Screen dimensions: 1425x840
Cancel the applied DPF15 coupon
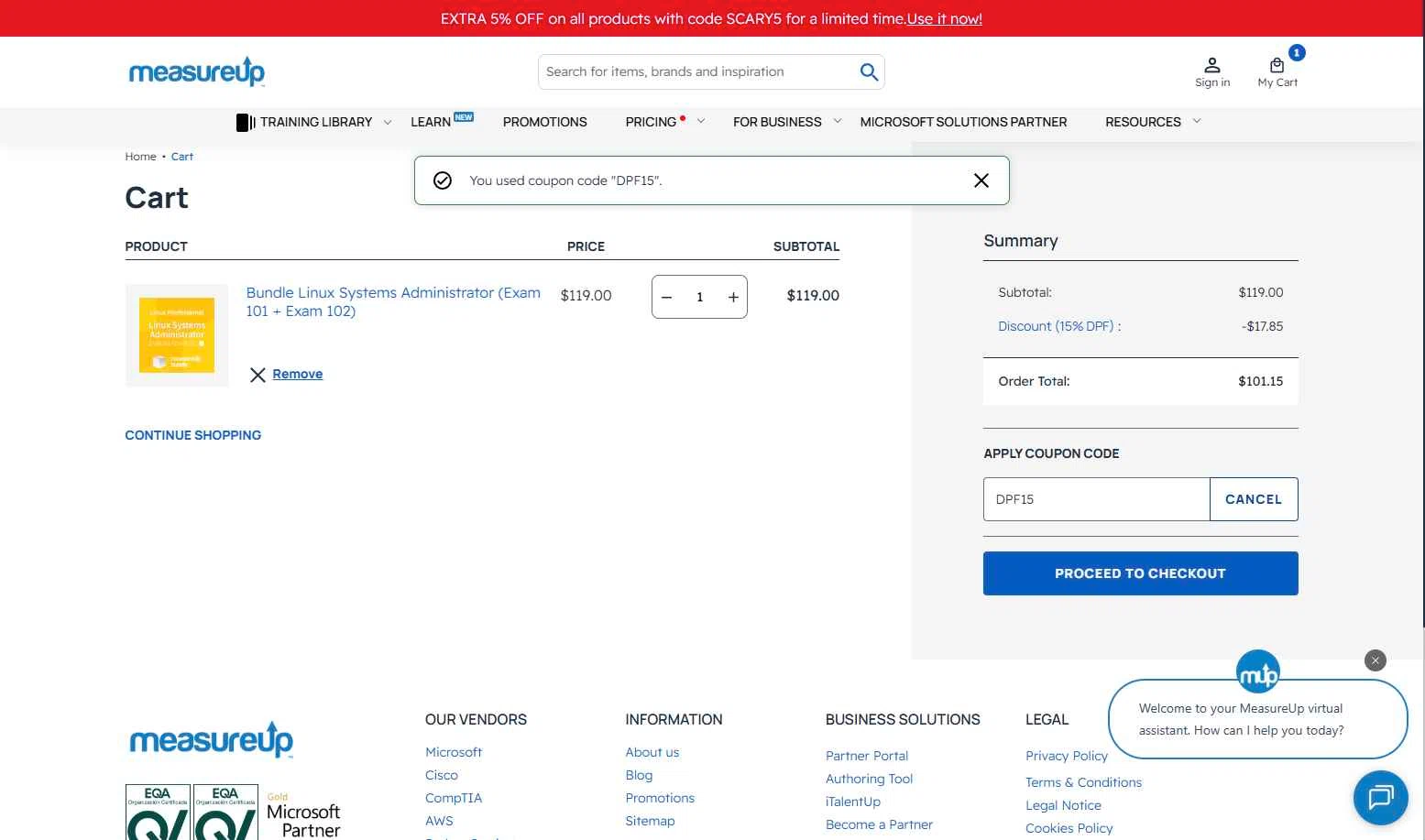pyautogui.click(x=1253, y=499)
